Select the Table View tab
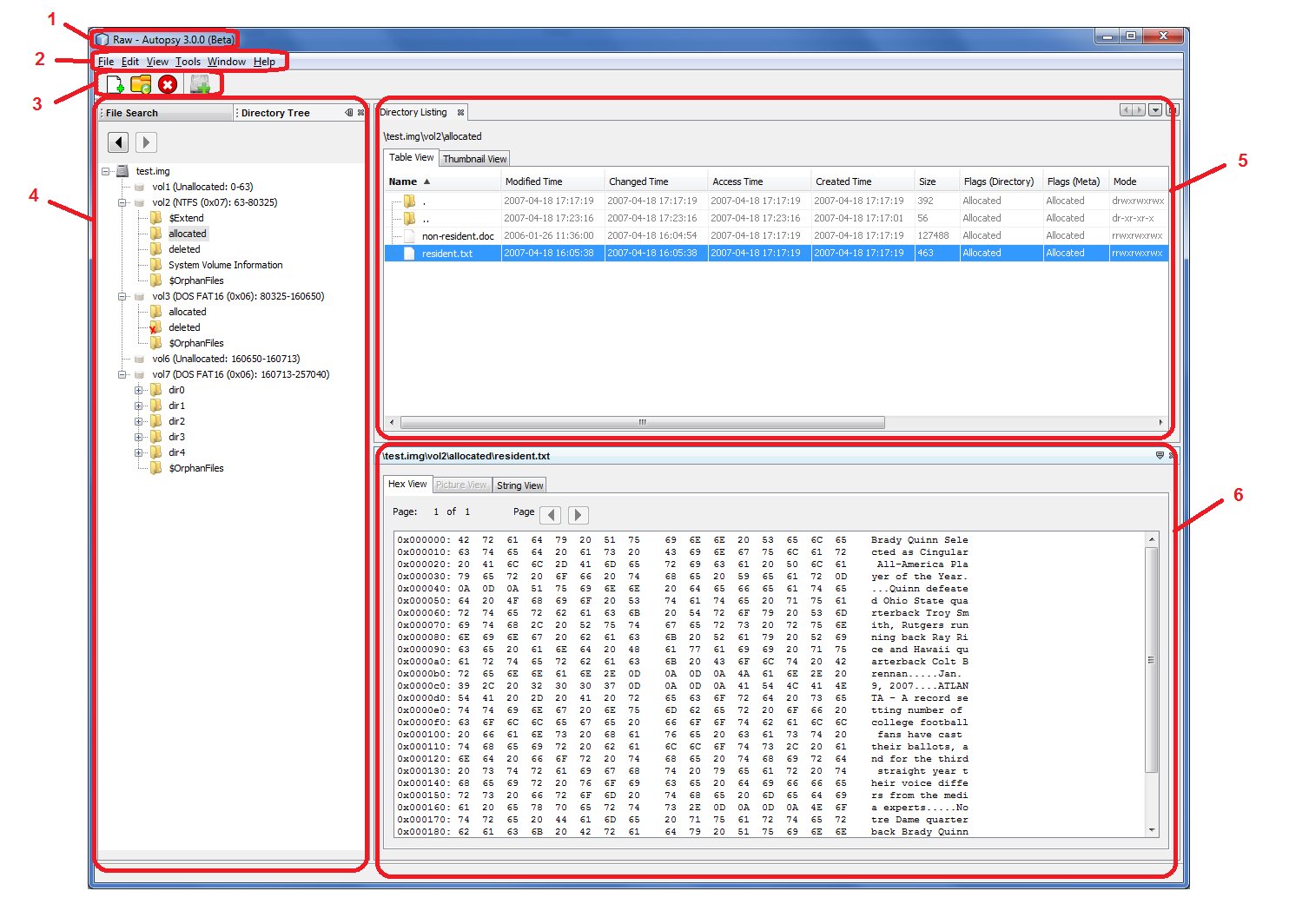Screen dimensions: 1309x924 tap(412, 158)
